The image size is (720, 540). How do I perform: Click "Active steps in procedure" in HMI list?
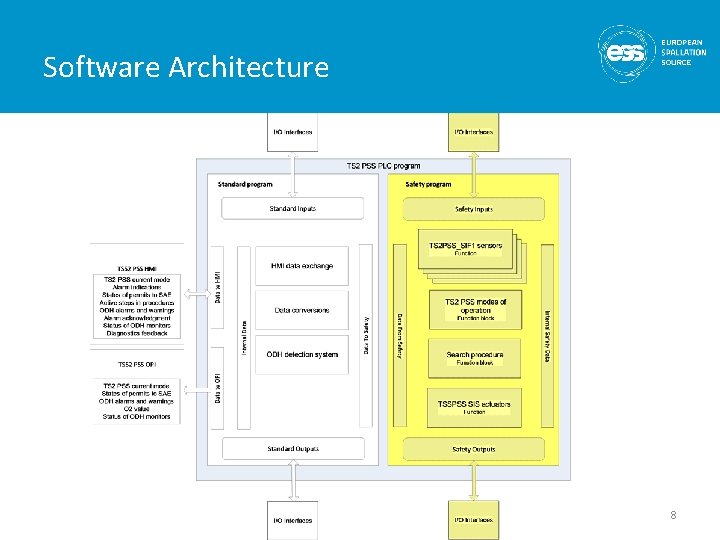click(137, 303)
